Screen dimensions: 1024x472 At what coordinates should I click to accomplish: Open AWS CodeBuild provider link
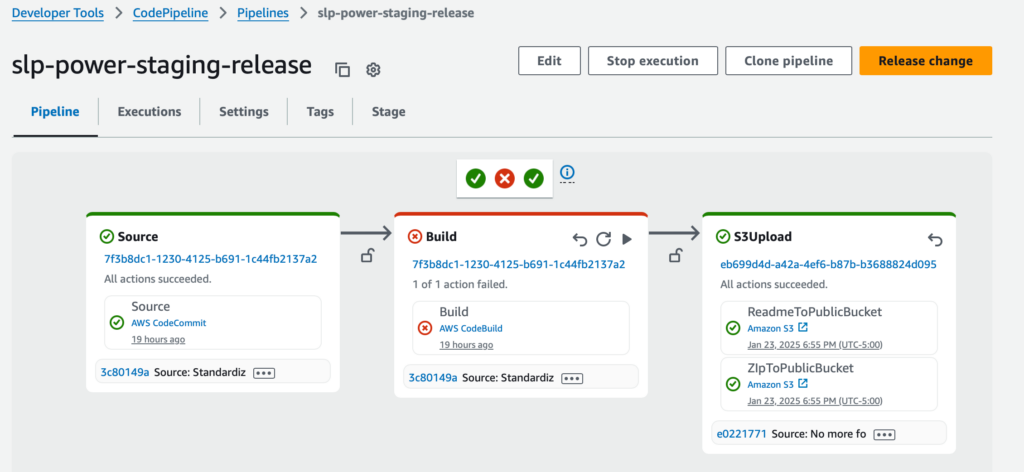[x=471, y=328]
